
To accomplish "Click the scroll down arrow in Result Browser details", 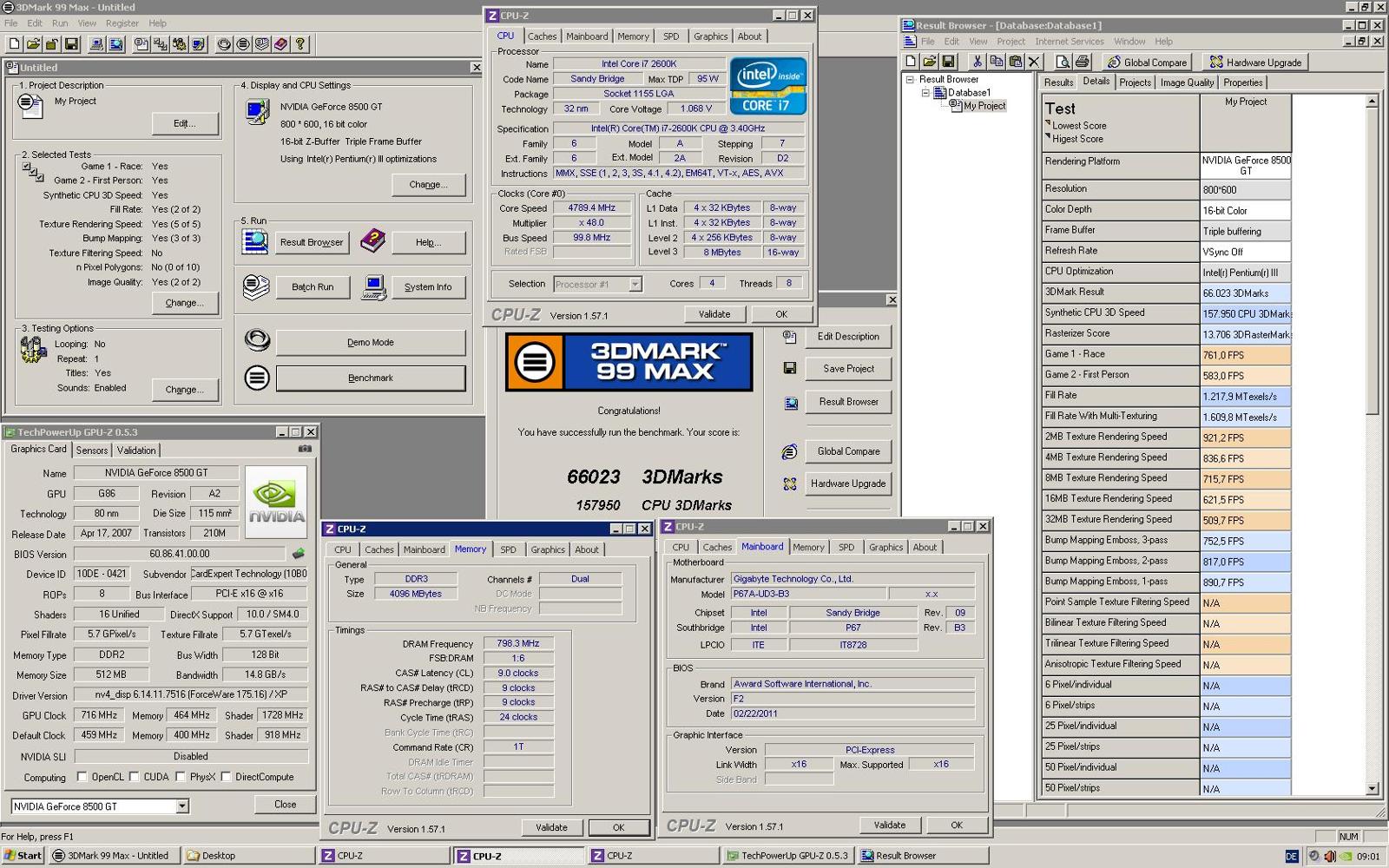I will (1373, 789).
